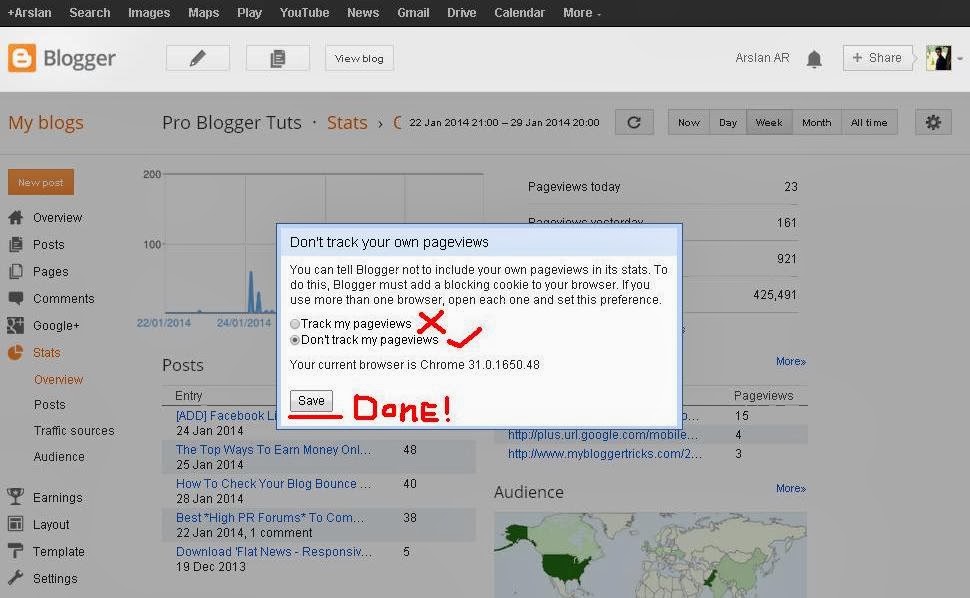Open Play in the Google bar
This screenshot has height=598, width=970.
(249, 12)
